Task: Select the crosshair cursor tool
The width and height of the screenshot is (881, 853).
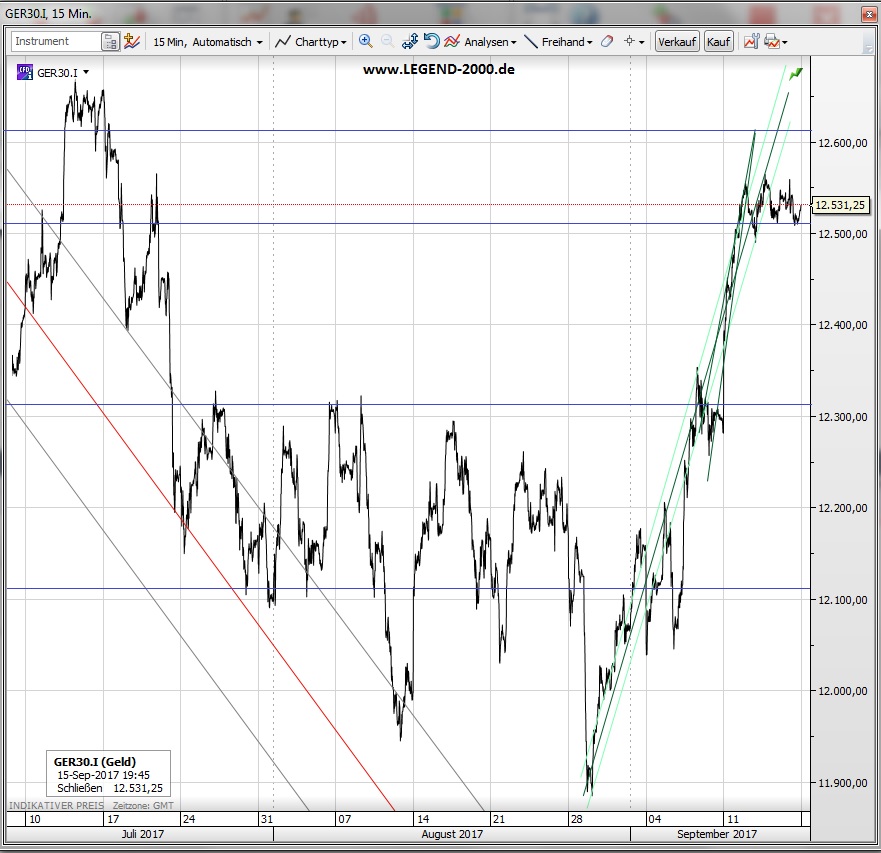Action: coord(629,41)
